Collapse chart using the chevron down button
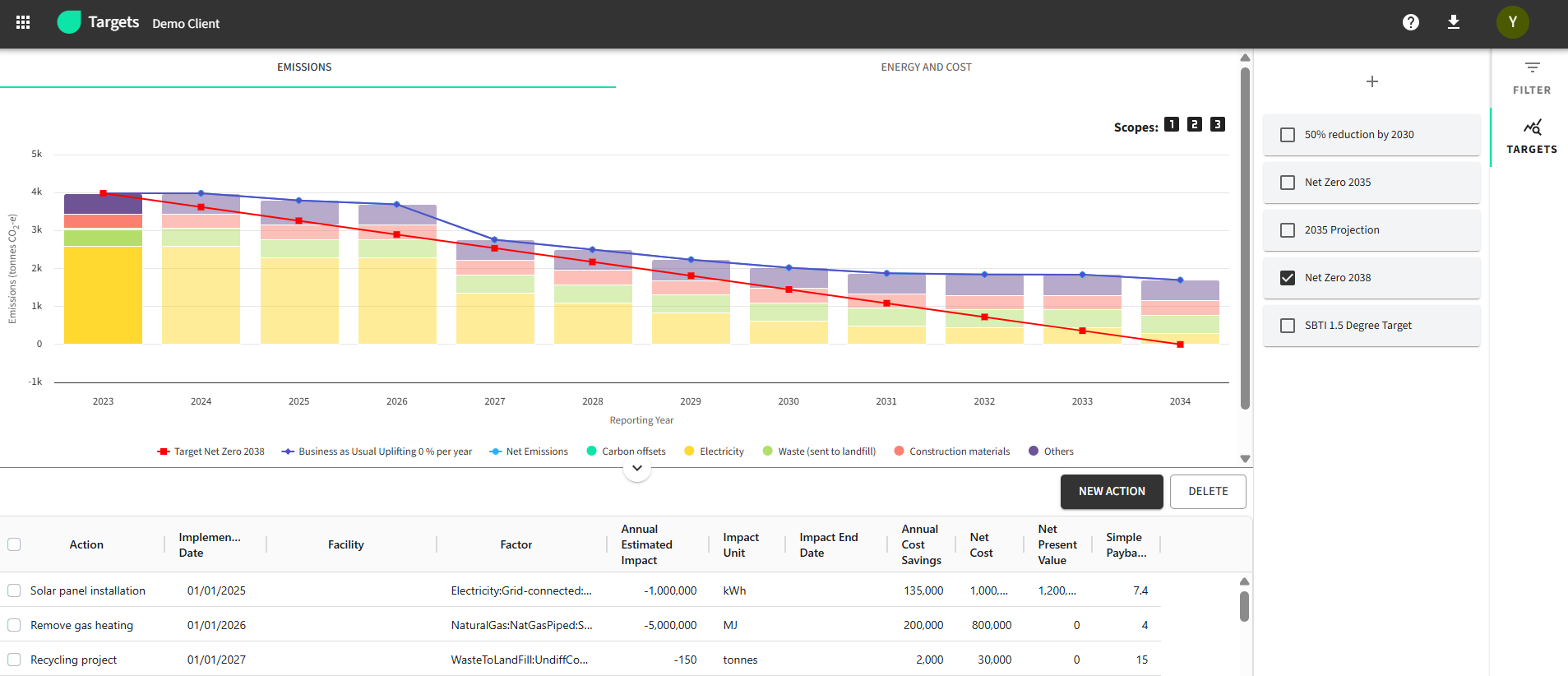The height and width of the screenshot is (676, 1568). point(636,468)
